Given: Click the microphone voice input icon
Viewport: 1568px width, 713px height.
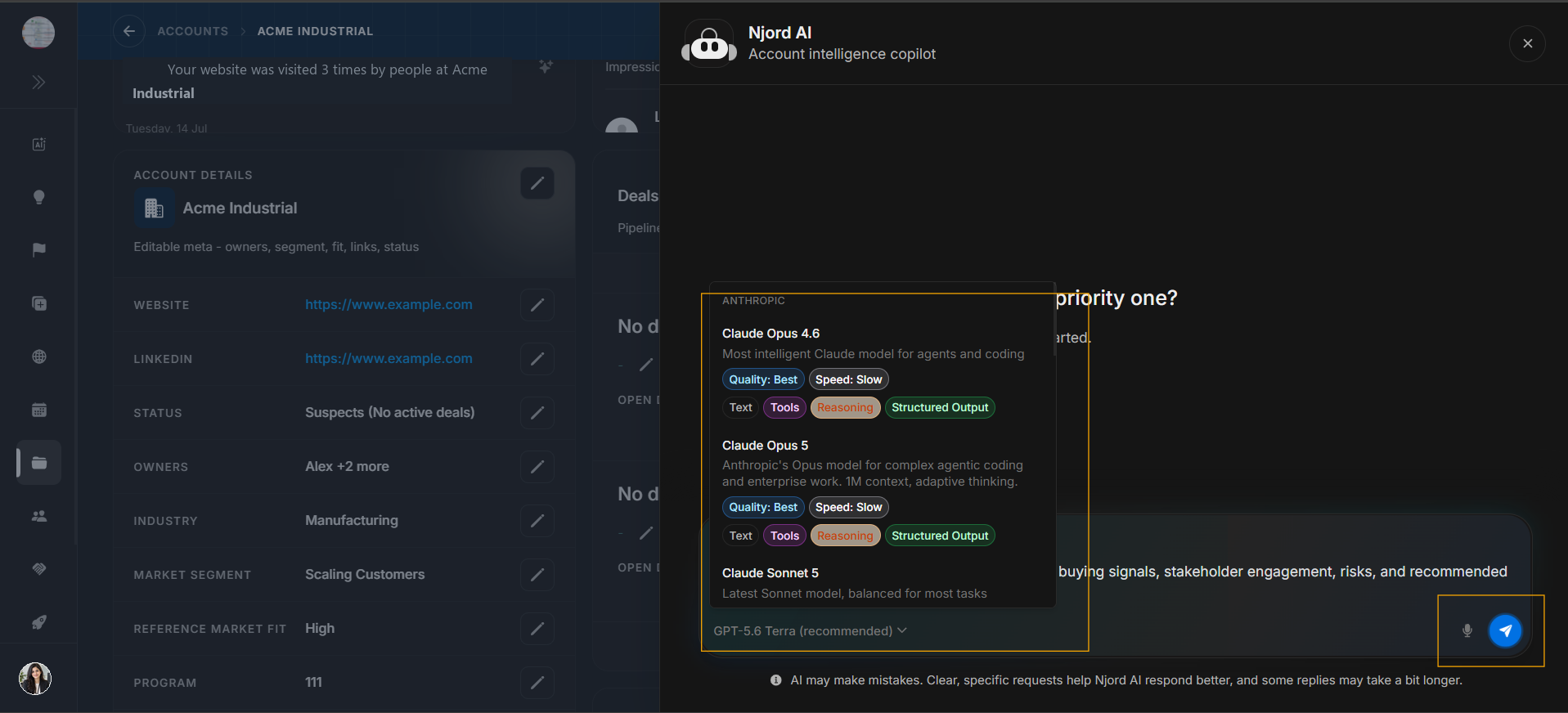Looking at the screenshot, I should click(1467, 630).
